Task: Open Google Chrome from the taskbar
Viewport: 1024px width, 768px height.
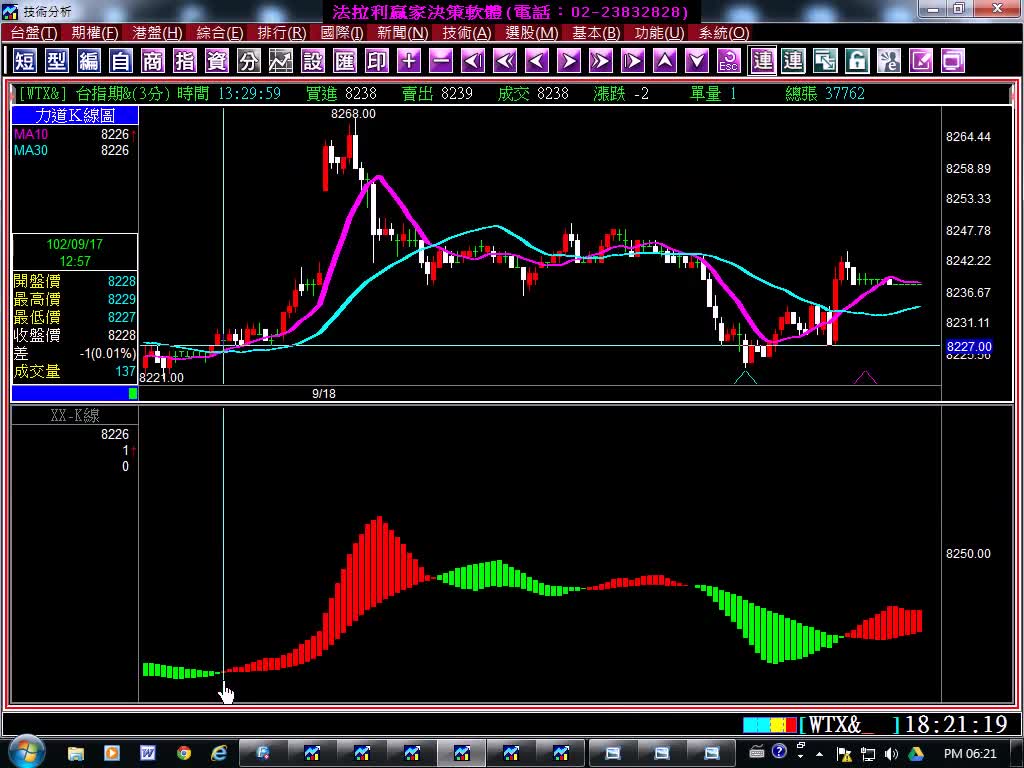Action: pos(184,754)
